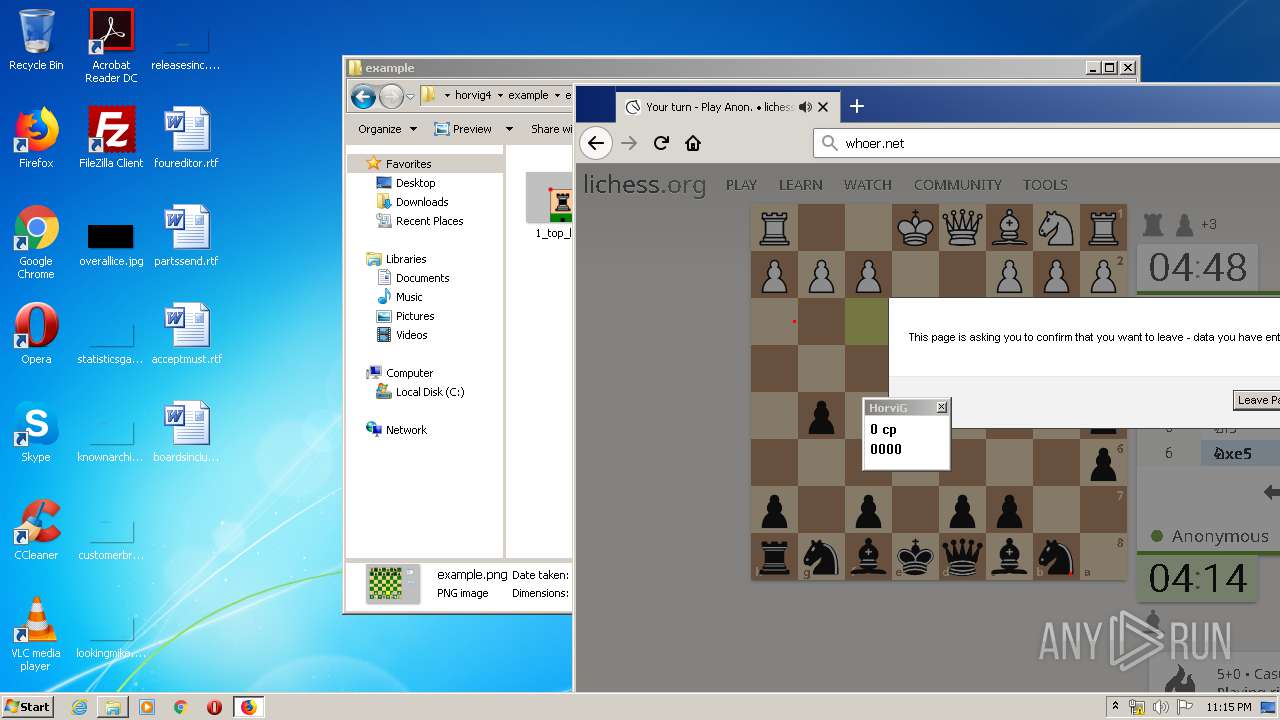The width and height of the screenshot is (1280, 720).
Task: Select the black king on the board
Action: coord(915,557)
